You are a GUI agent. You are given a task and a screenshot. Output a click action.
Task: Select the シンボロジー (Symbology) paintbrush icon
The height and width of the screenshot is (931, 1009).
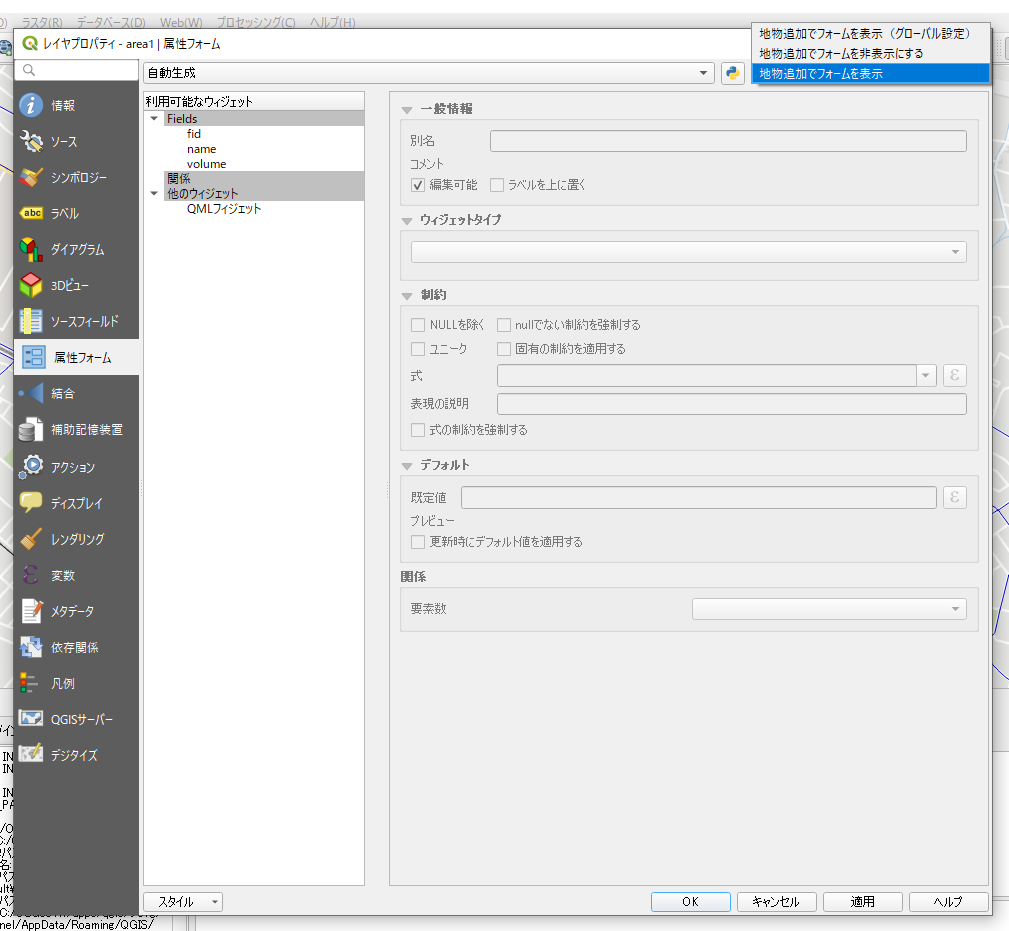[32, 177]
